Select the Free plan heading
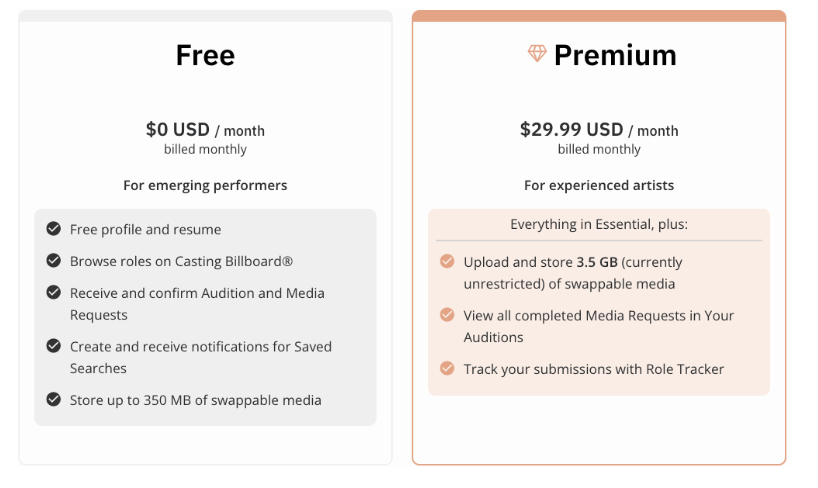Screen dimensions: 818x488 [x=206, y=55]
